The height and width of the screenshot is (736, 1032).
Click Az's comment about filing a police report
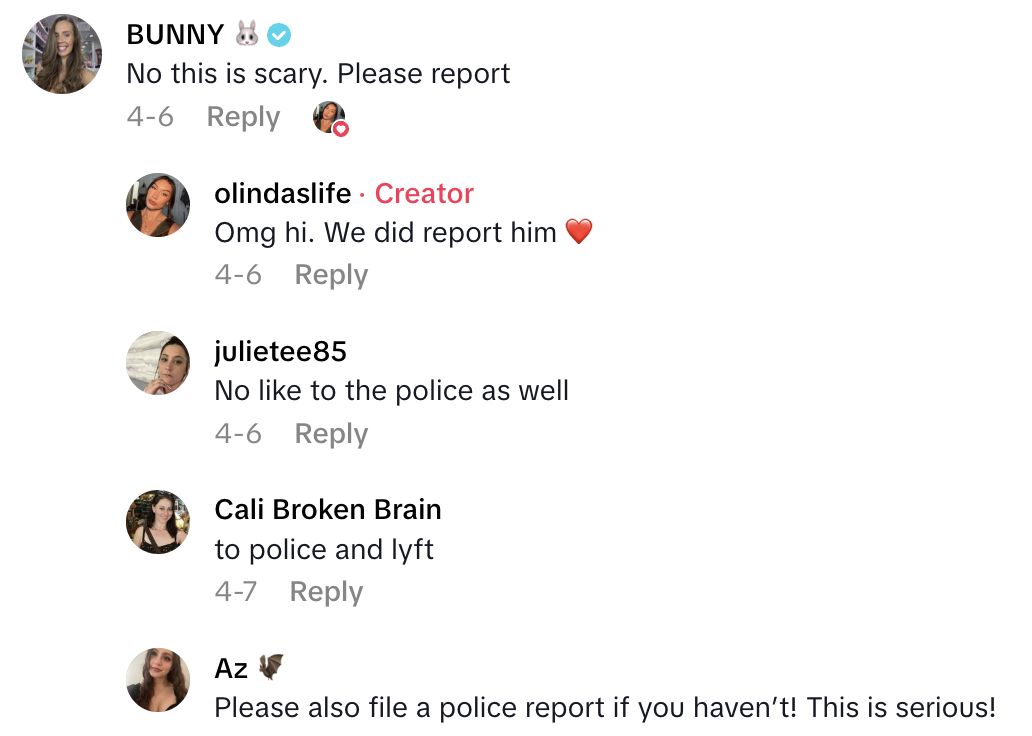pos(600,707)
